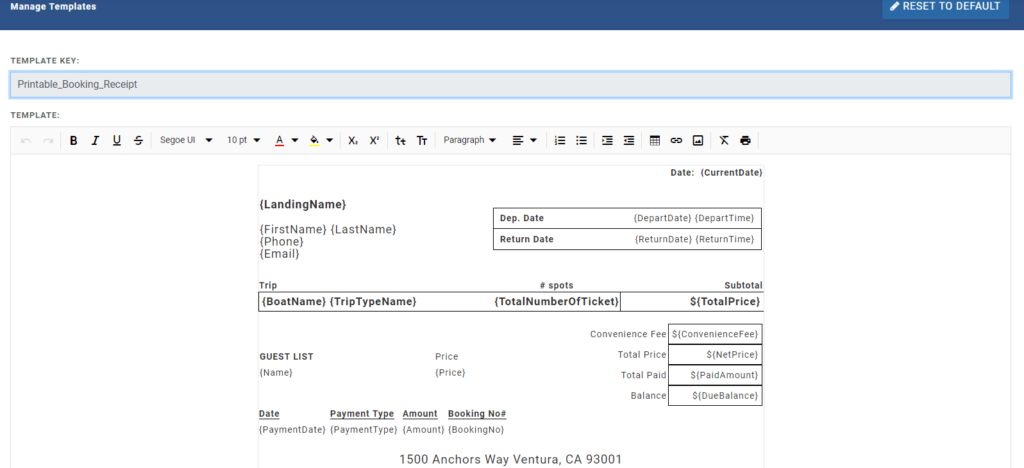
Task: Click the Convenience Fee label
Action: pyautogui.click(x=628, y=334)
